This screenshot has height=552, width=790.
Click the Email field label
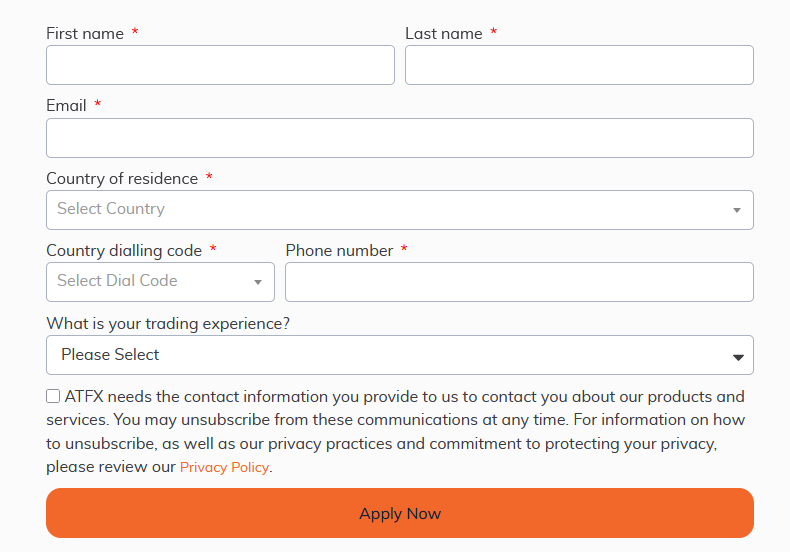pyautogui.click(x=67, y=106)
